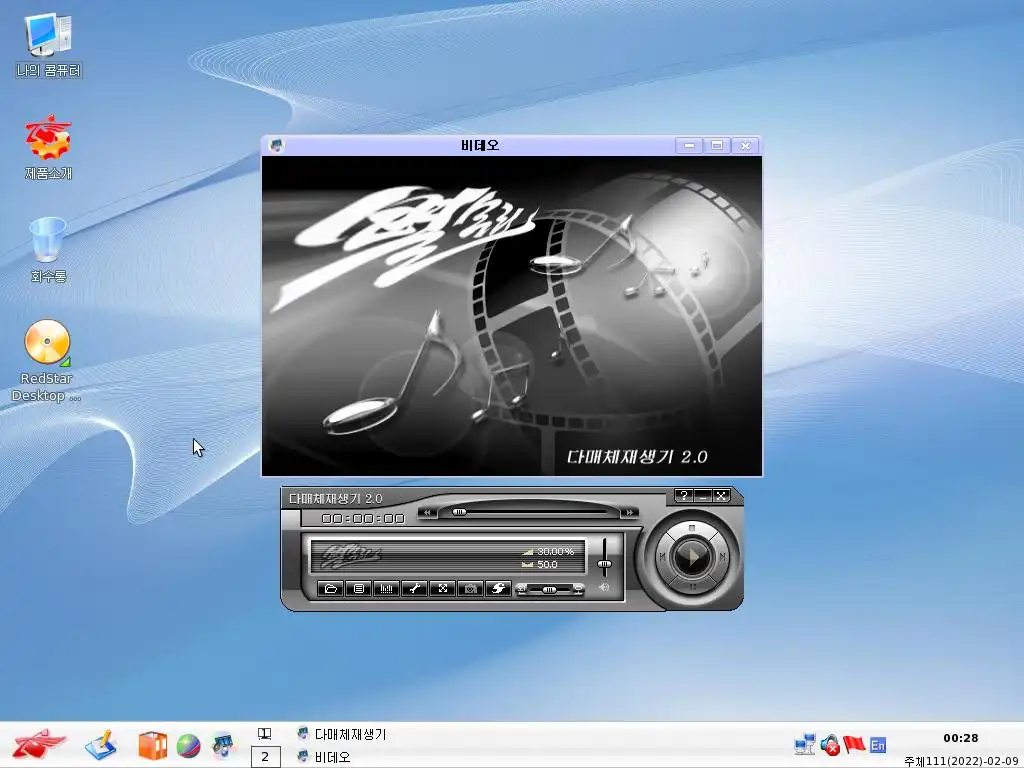Click the 30.00% volume readout

point(555,551)
